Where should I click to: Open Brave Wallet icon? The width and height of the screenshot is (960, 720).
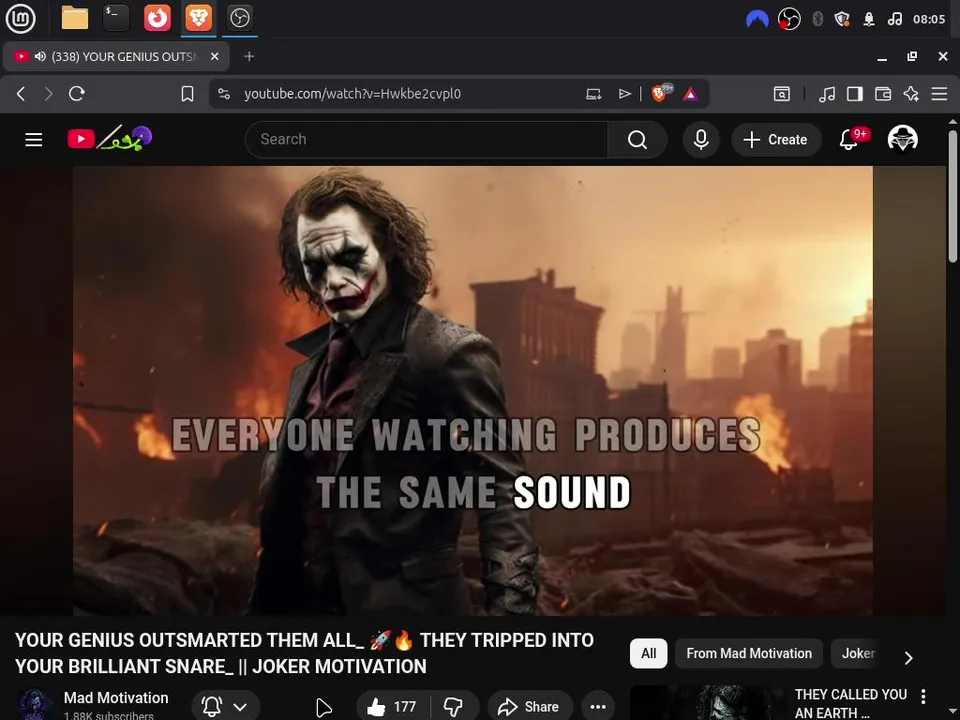point(883,94)
